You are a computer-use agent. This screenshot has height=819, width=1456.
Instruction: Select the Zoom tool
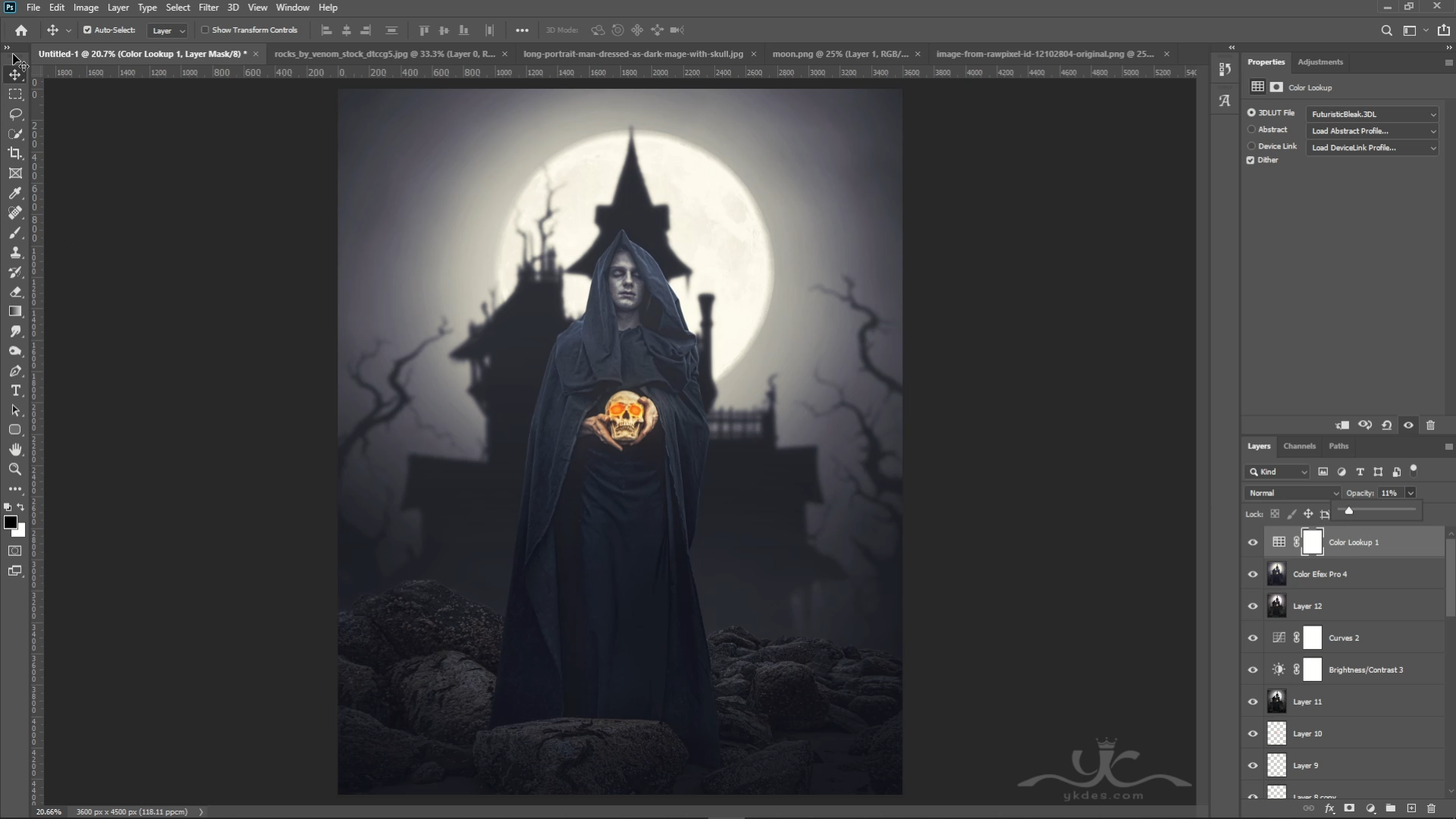click(15, 469)
